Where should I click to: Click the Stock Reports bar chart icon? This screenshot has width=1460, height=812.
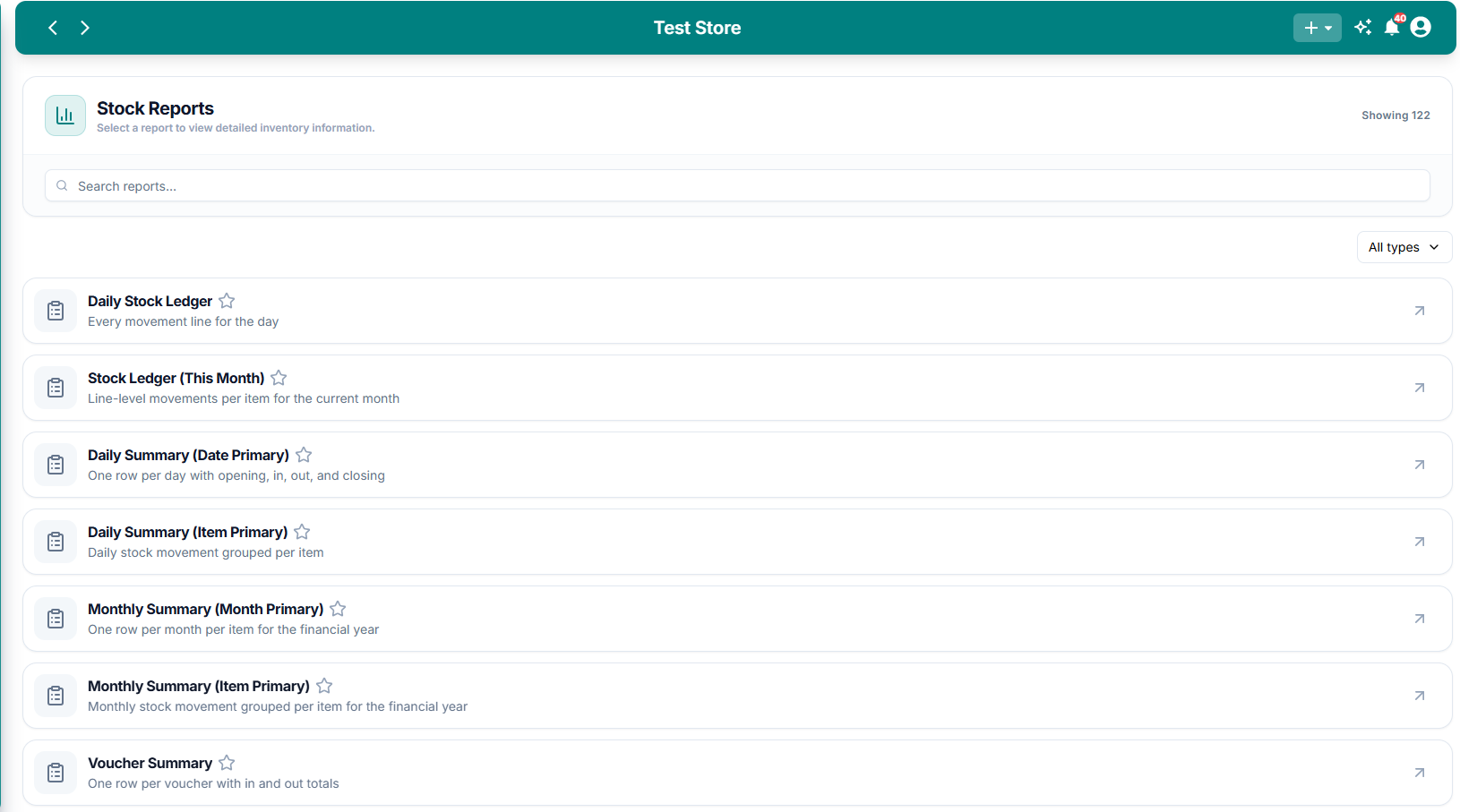65,115
